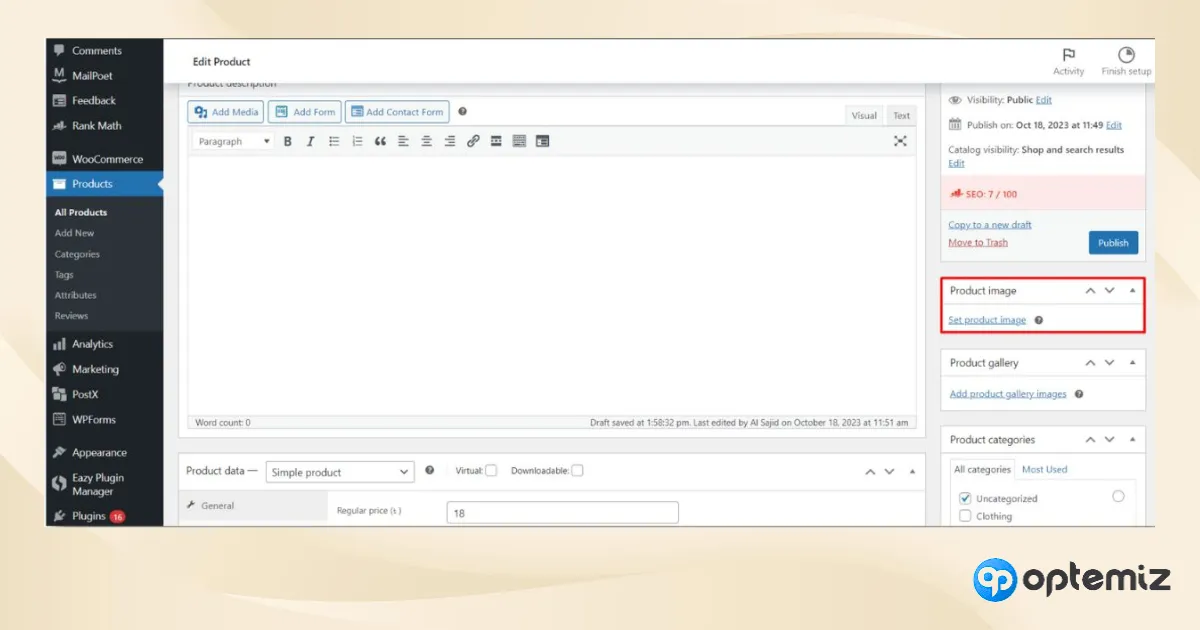This screenshot has height=630, width=1200.
Task: Switch to the Text editor tab
Action: (x=901, y=115)
